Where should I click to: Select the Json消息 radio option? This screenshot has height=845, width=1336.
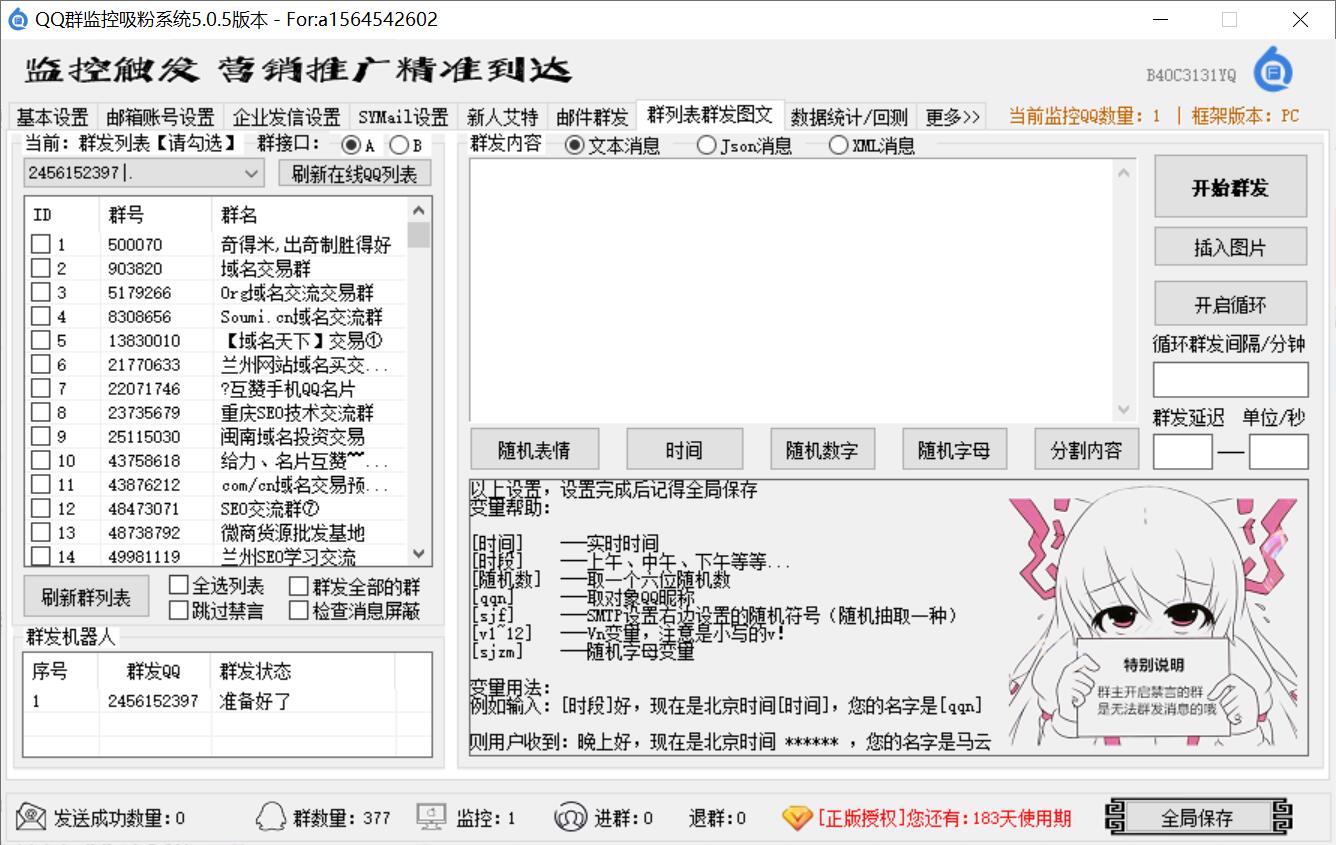[706, 146]
